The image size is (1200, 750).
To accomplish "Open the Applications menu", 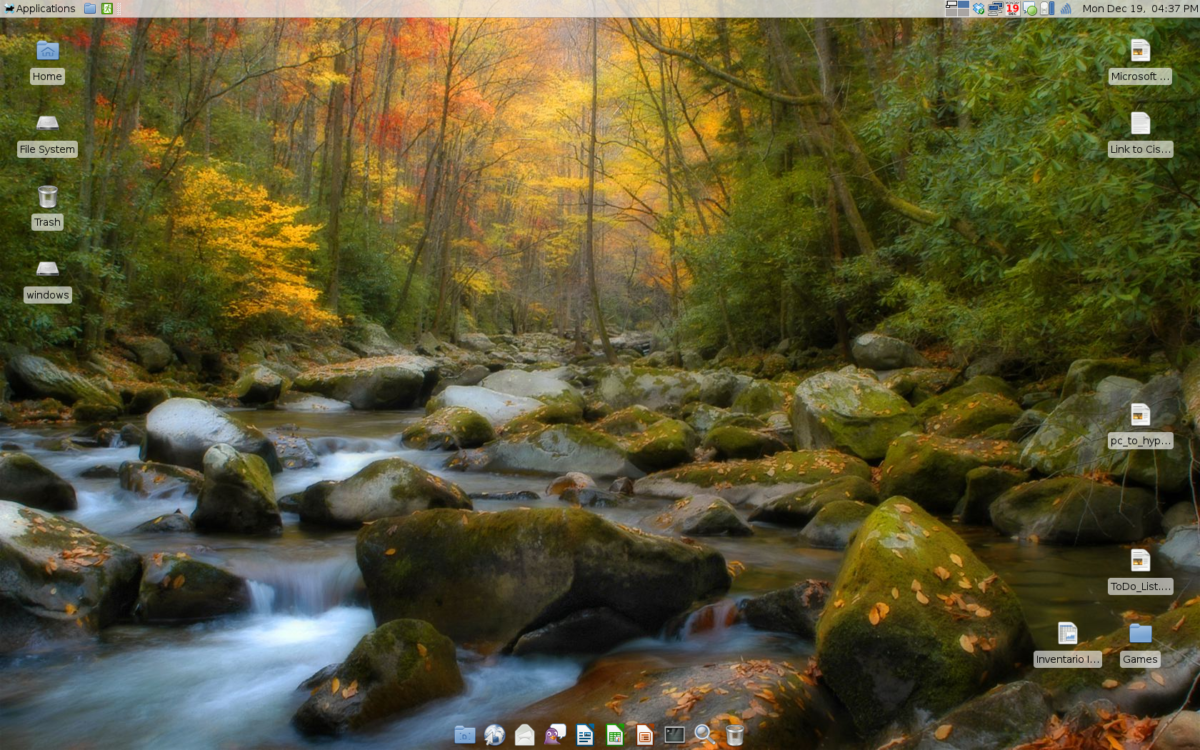I will pos(39,8).
